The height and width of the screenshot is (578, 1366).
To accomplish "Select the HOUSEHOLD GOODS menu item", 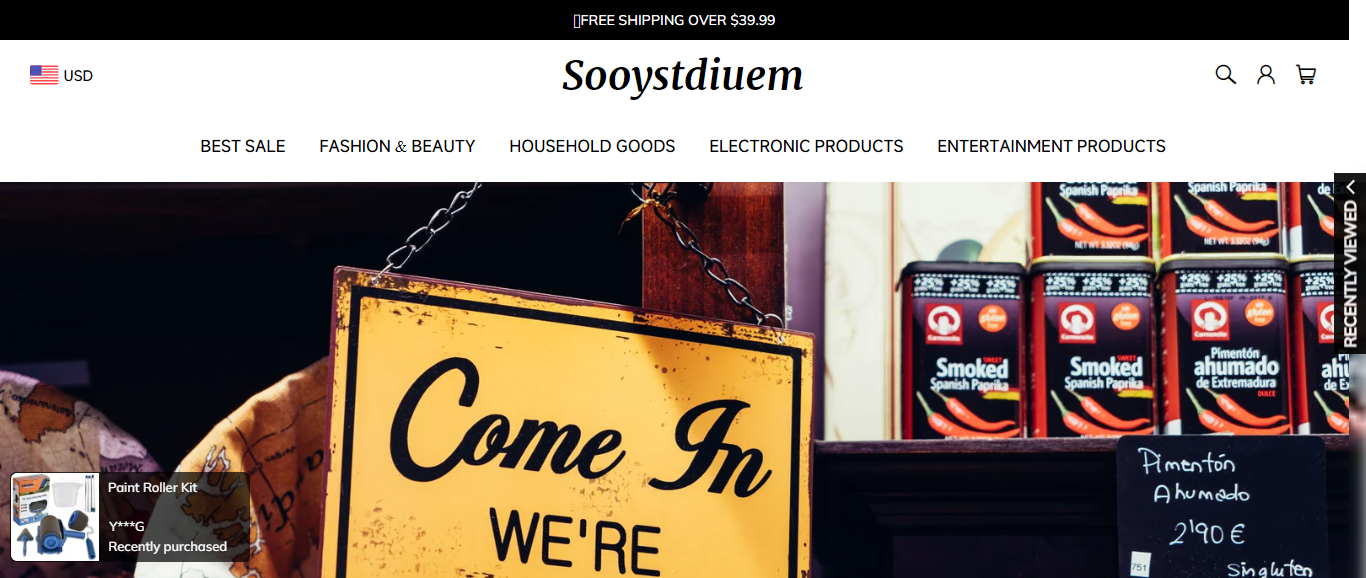I will pyautogui.click(x=592, y=146).
